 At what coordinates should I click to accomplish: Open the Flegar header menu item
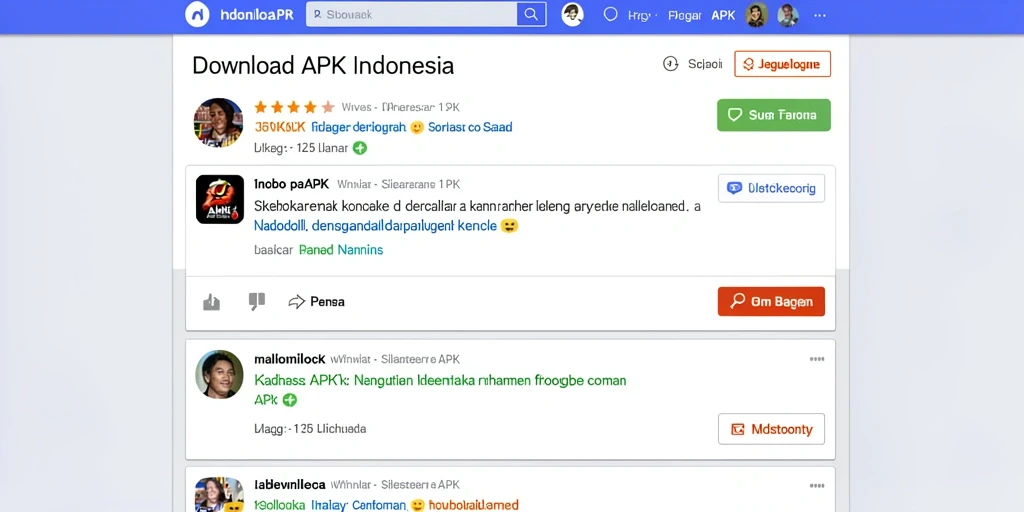(684, 15)
